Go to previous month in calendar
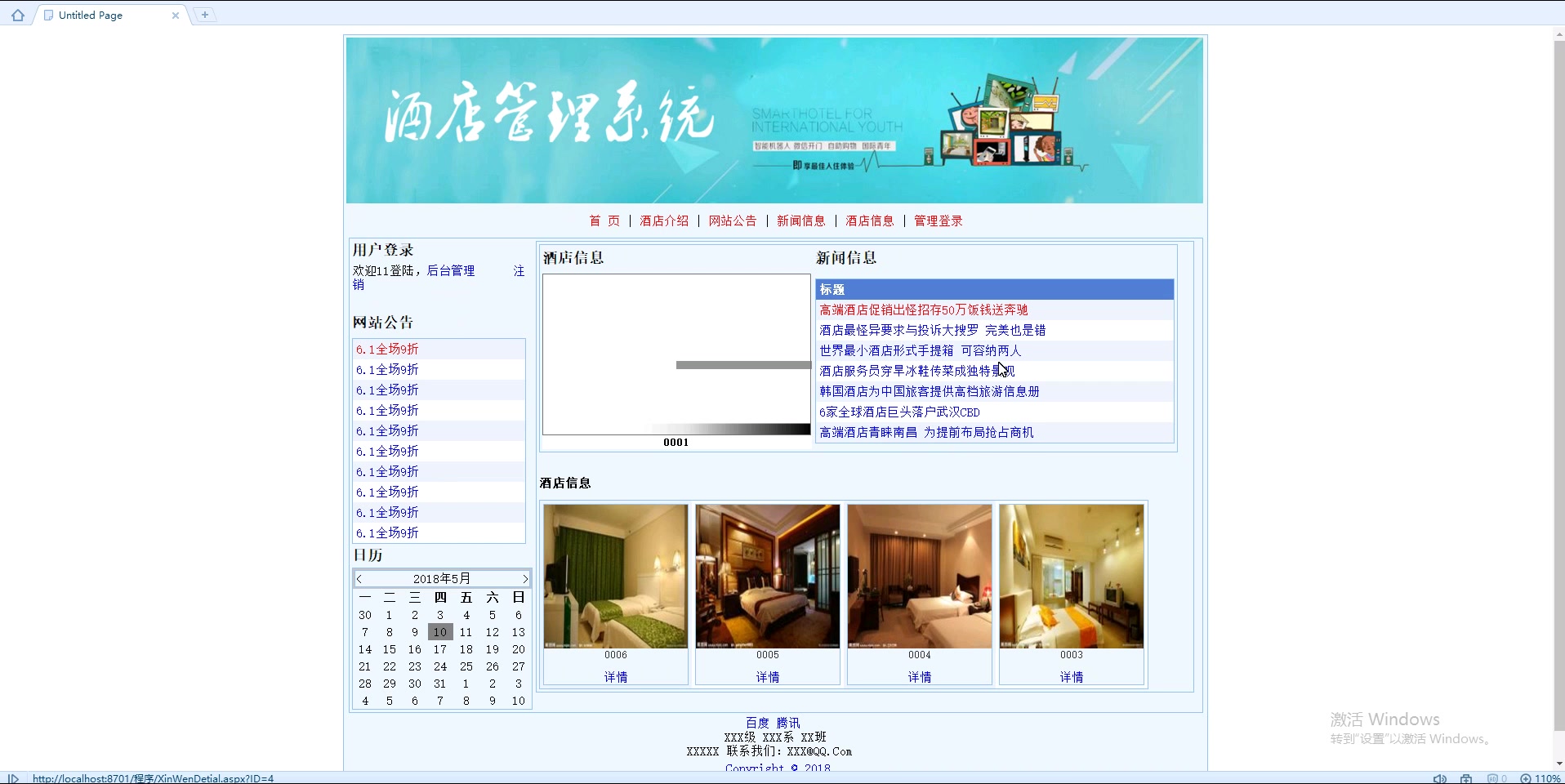 [x=359, y=579]
